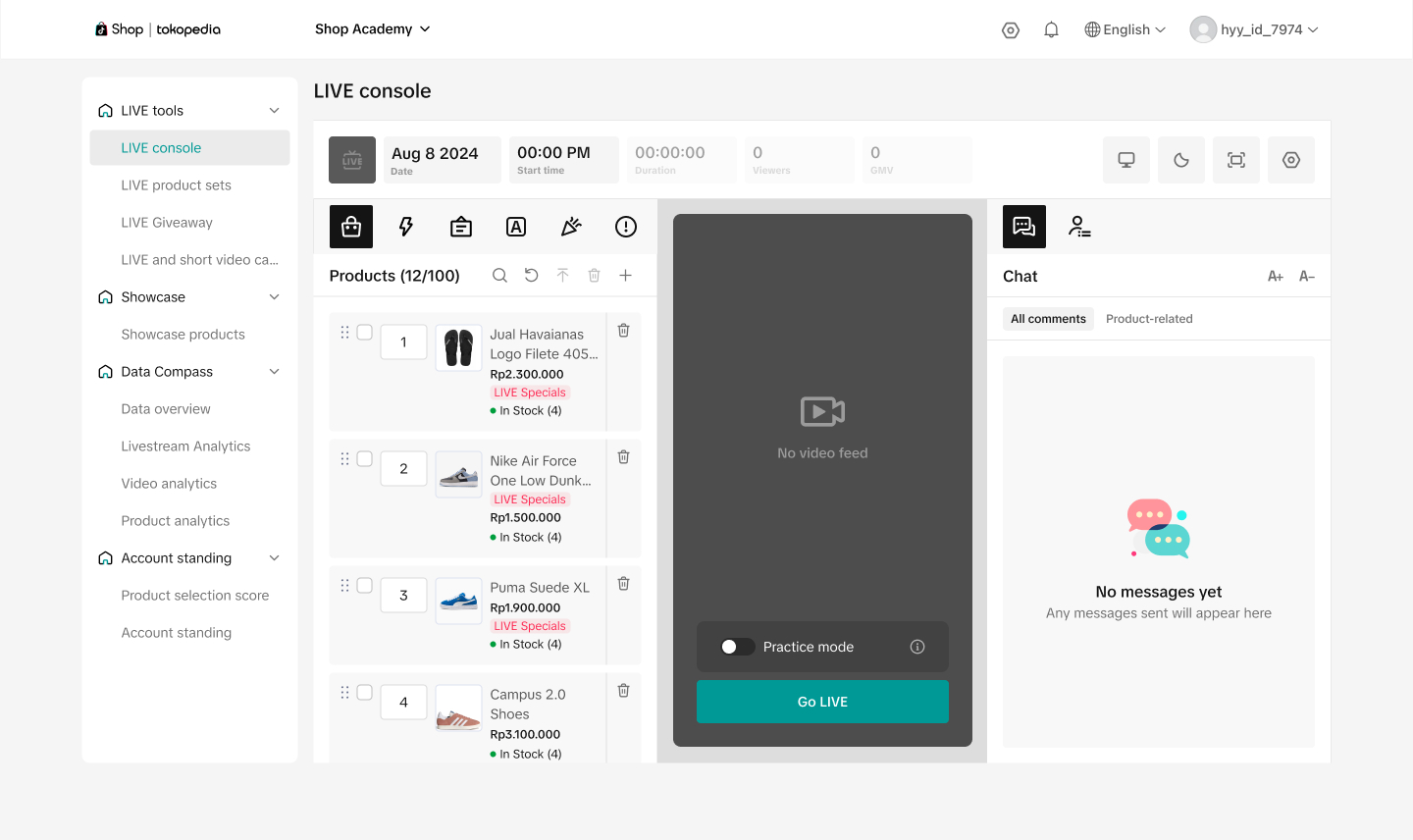Screen dimensions: 1413x840
Task: Switch to dark mode with moon icon
Action: coord(1181,160)
